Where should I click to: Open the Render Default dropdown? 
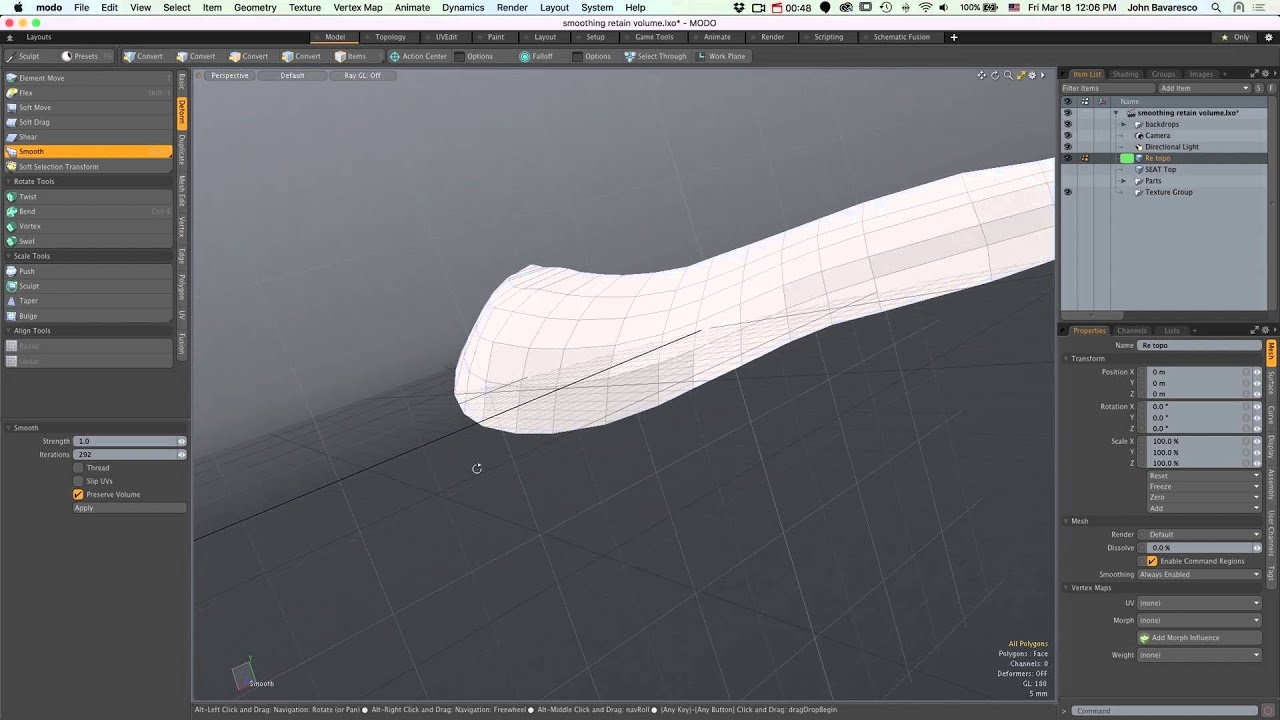coord(1199,534)
